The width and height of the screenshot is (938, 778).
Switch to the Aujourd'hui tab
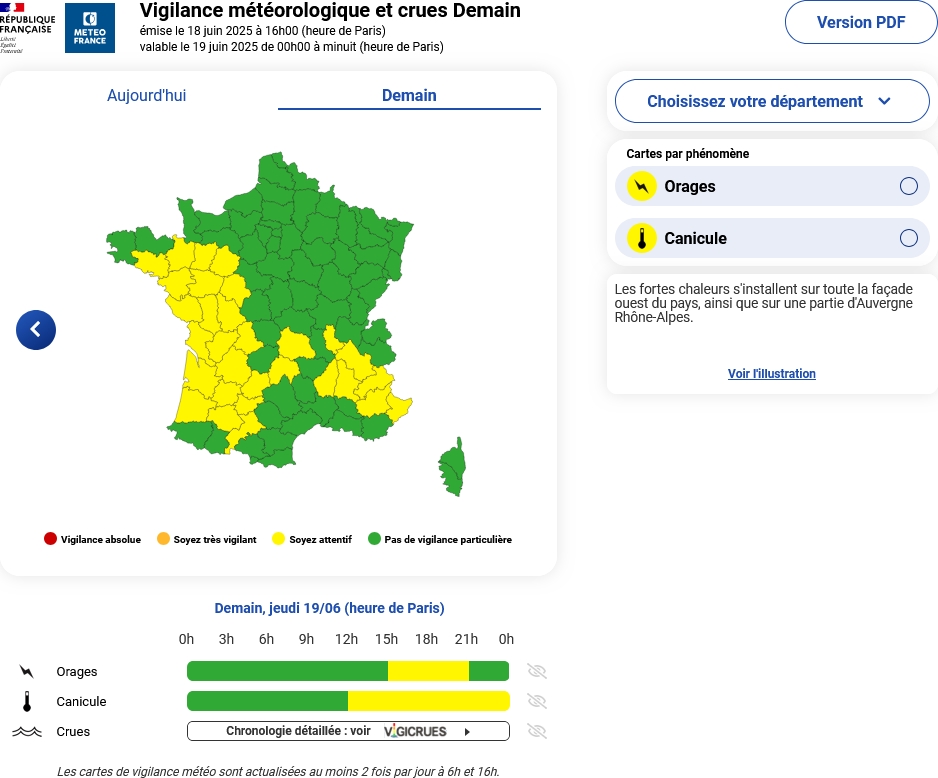pos(147,96)
